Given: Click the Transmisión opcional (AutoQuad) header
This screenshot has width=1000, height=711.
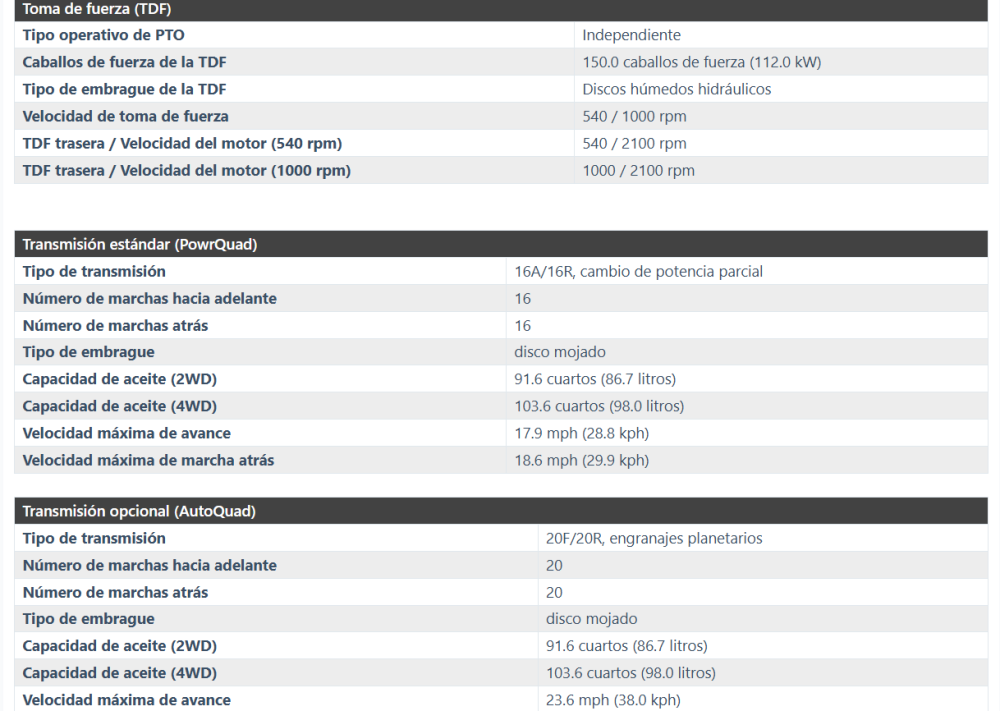Looking at the screenshot, I should point(139,511).
